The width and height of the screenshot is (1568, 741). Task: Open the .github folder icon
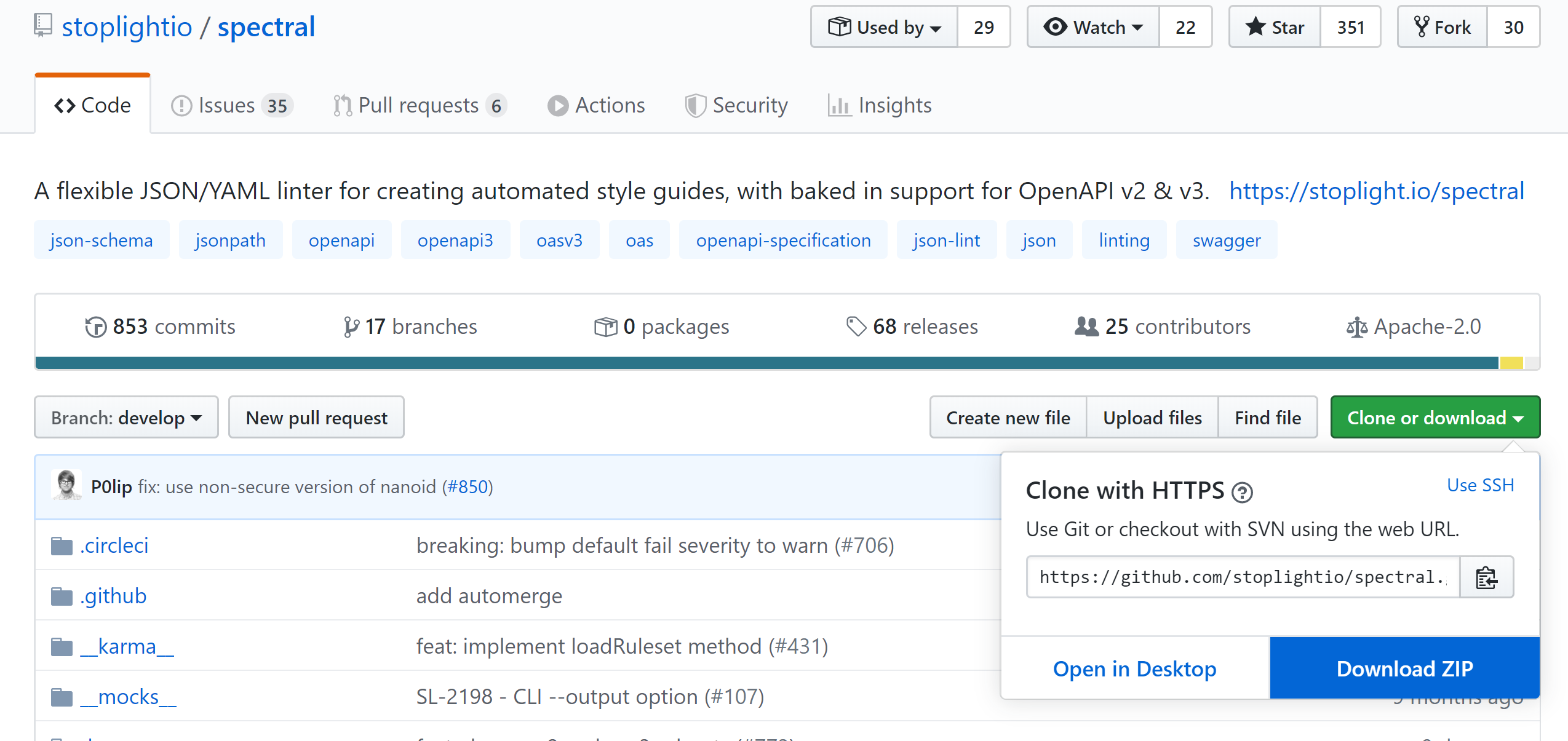pos(62,595)
